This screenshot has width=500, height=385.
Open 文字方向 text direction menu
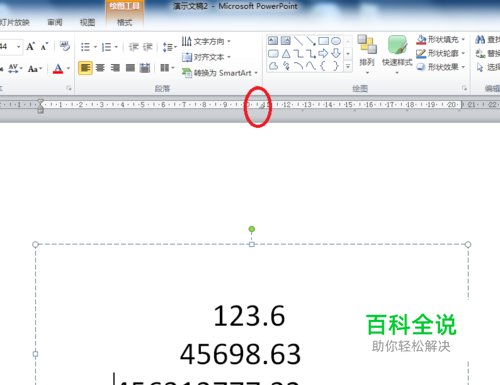206,42
